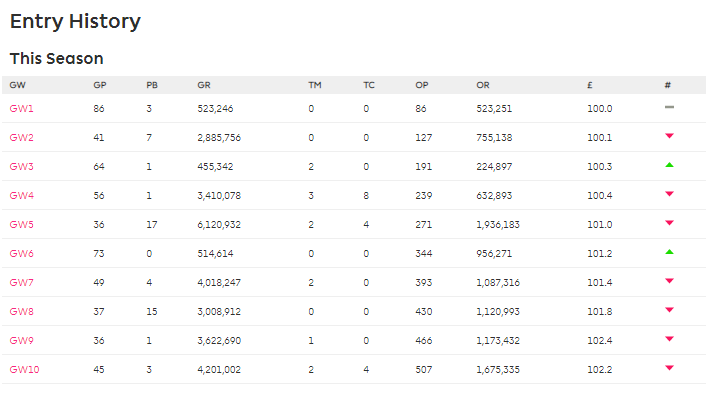Open the GW1 gameweek link
709x393 pixels.
(21, 109)
